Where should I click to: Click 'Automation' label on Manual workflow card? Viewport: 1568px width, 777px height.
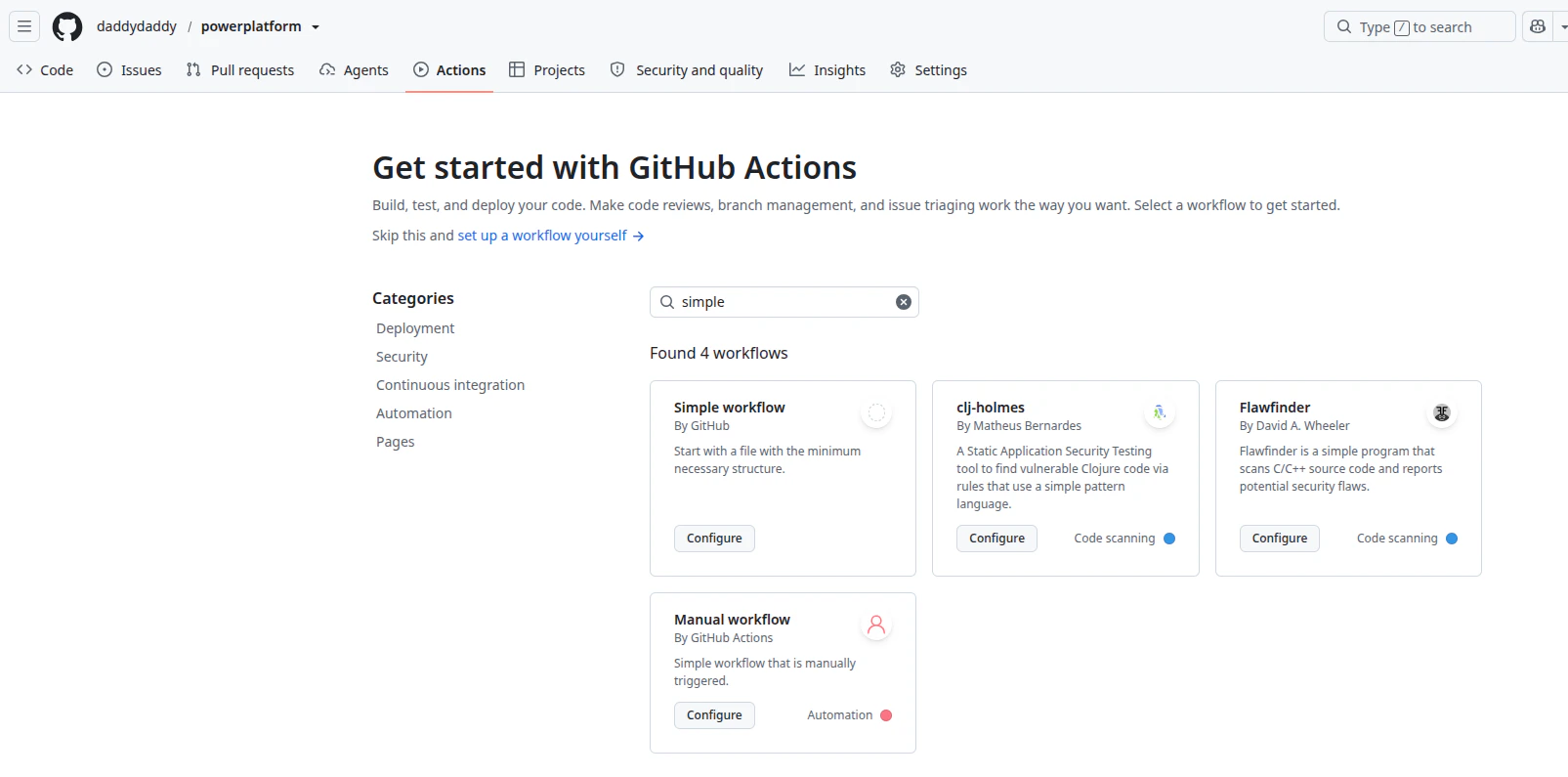point(840,715)
